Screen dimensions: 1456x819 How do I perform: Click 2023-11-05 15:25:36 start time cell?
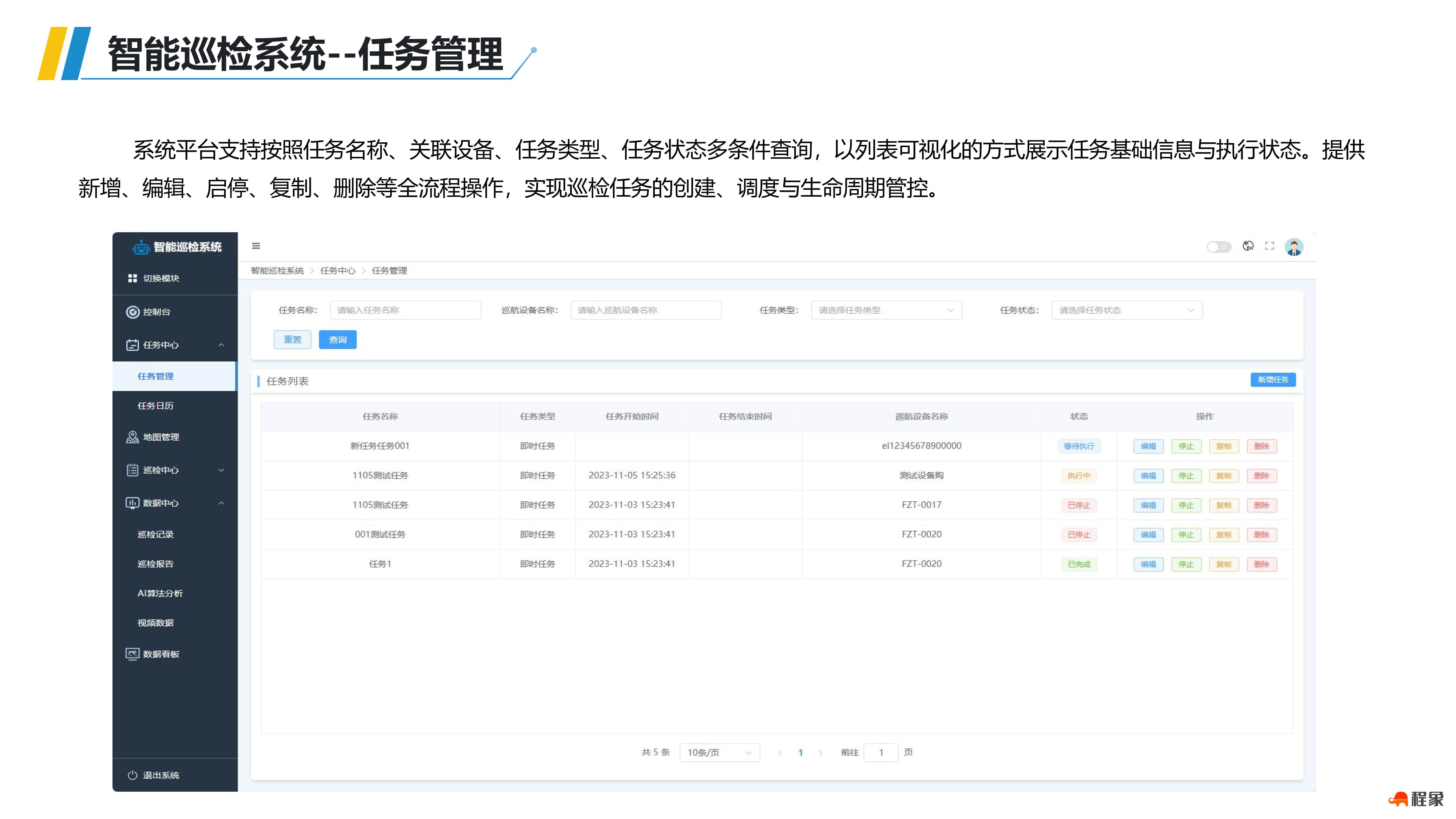[x=632, y=475]
